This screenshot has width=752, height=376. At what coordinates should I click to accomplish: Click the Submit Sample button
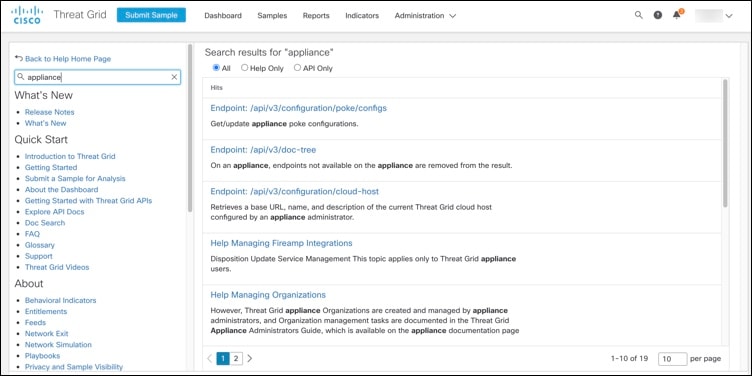tap(151, 15)
